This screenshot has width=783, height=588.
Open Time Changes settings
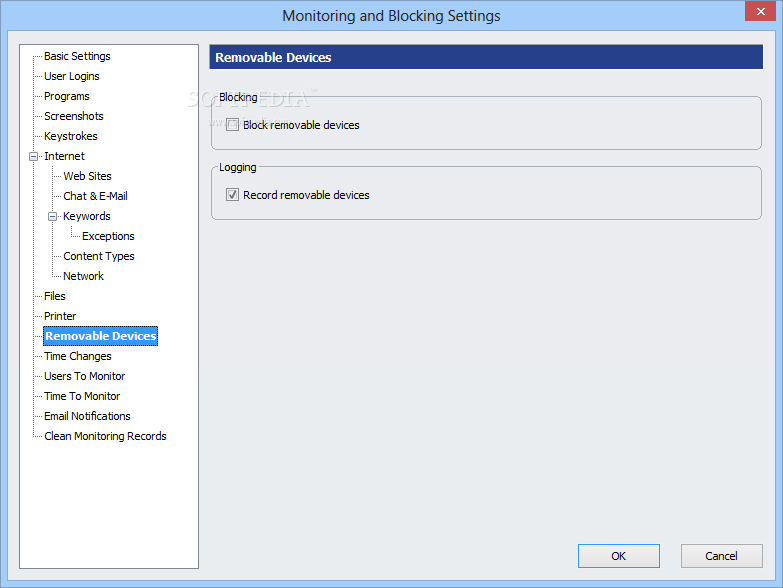pyautogui.click(x=78, y=356)
